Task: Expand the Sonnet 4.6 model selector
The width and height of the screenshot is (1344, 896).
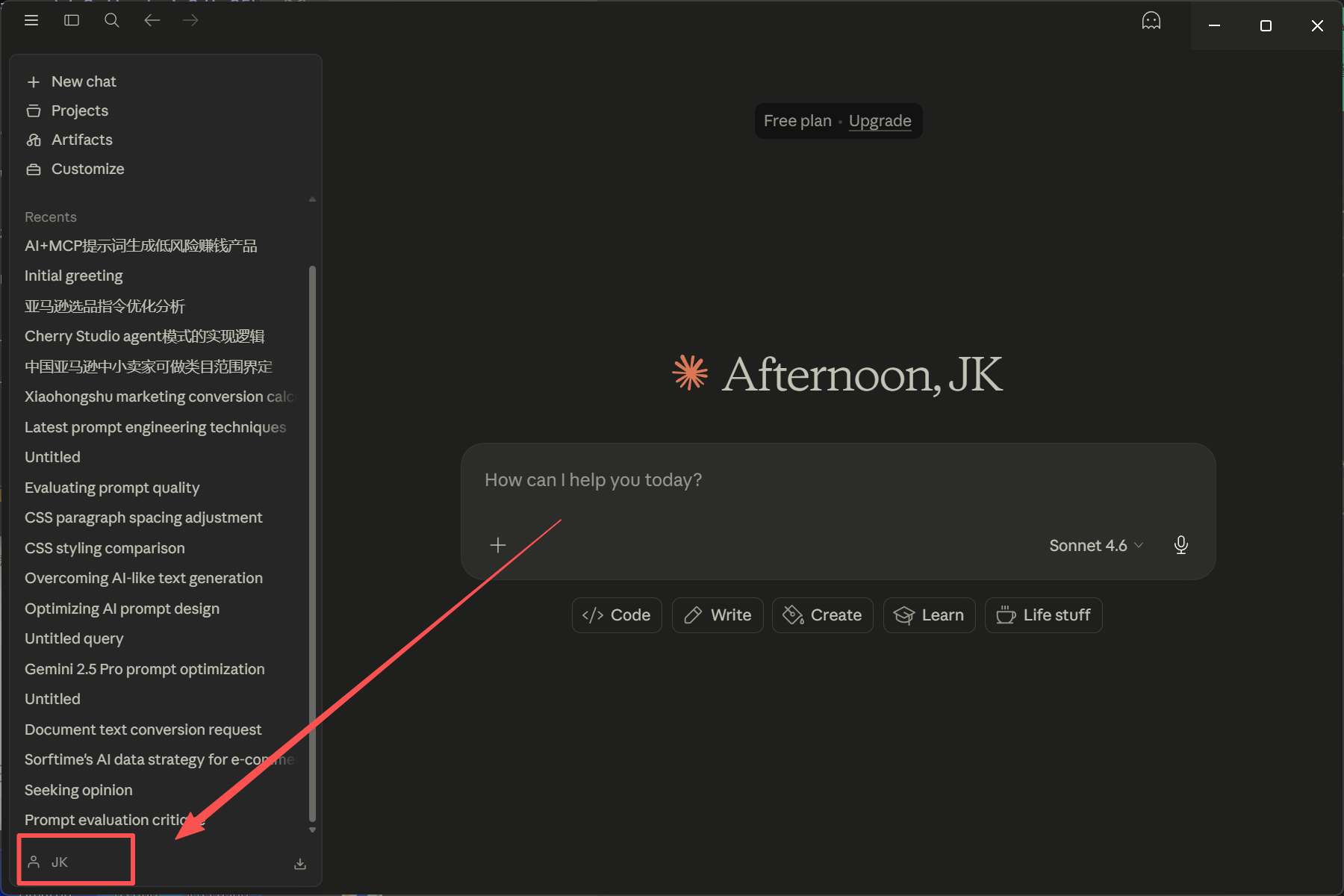Action: (x=1095, y=546)
